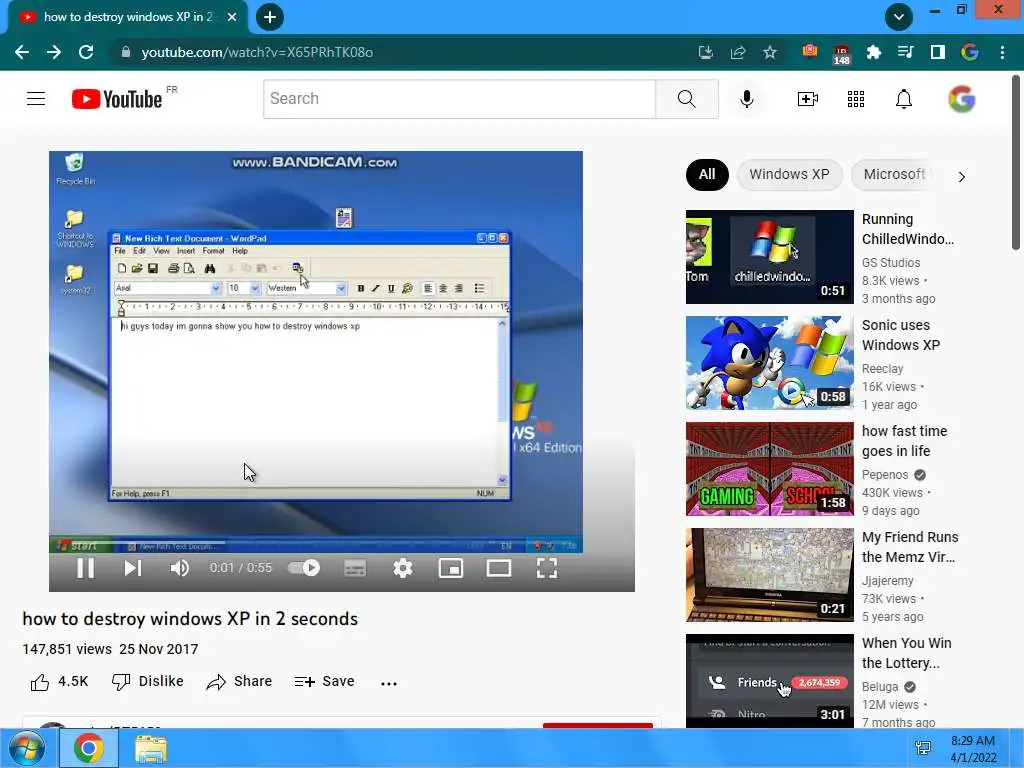Open the YouTube hamburger menu
Screen dimensions: 1024x768
(36, 99)
